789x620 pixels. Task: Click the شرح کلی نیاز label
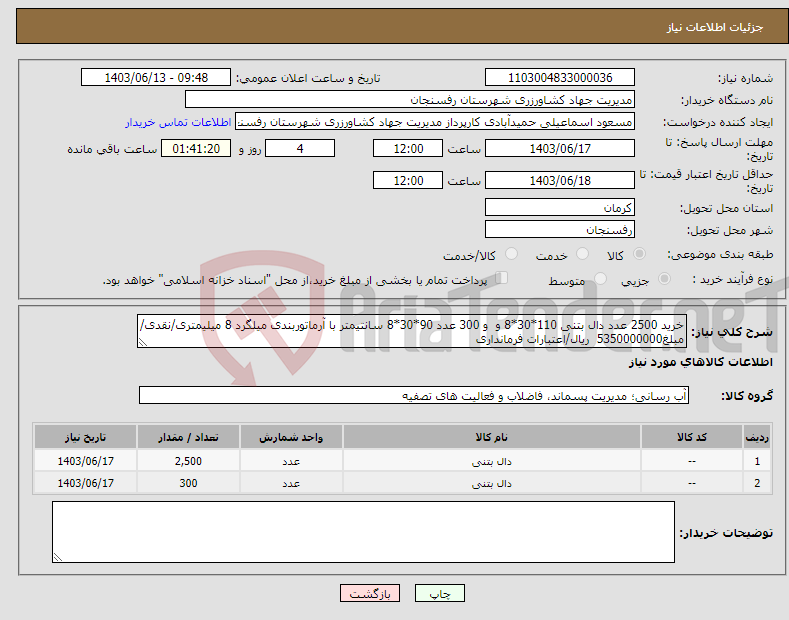click(732, 332)
